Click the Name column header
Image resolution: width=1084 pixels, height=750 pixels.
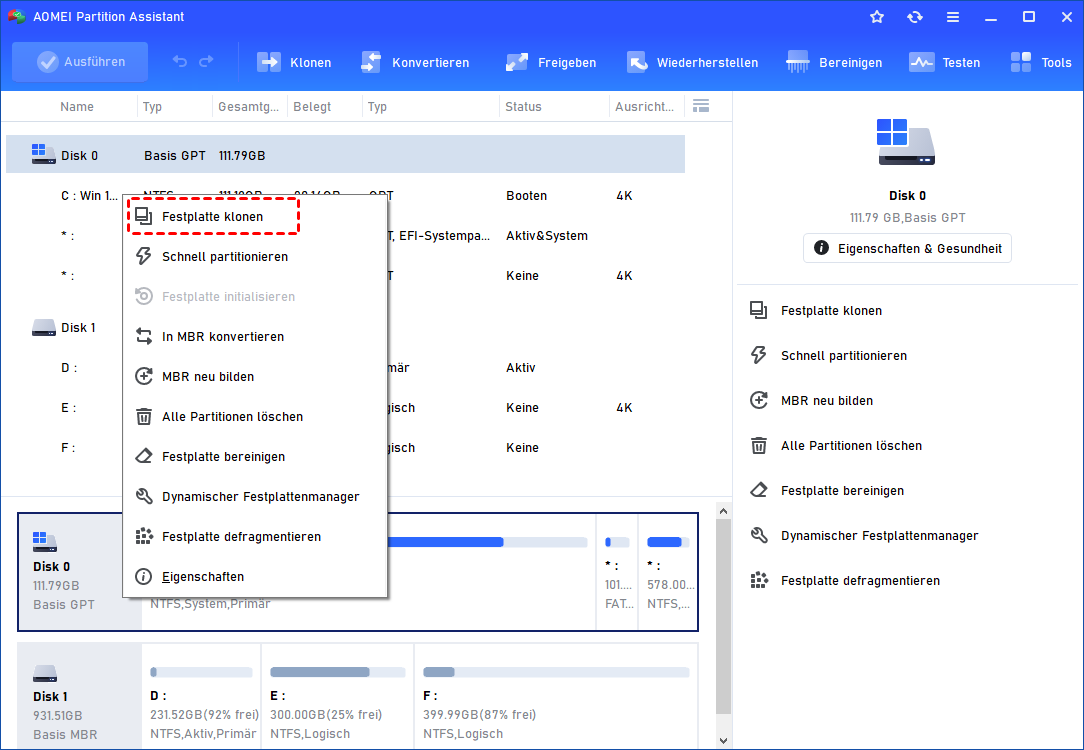click(x=77, y=106)
